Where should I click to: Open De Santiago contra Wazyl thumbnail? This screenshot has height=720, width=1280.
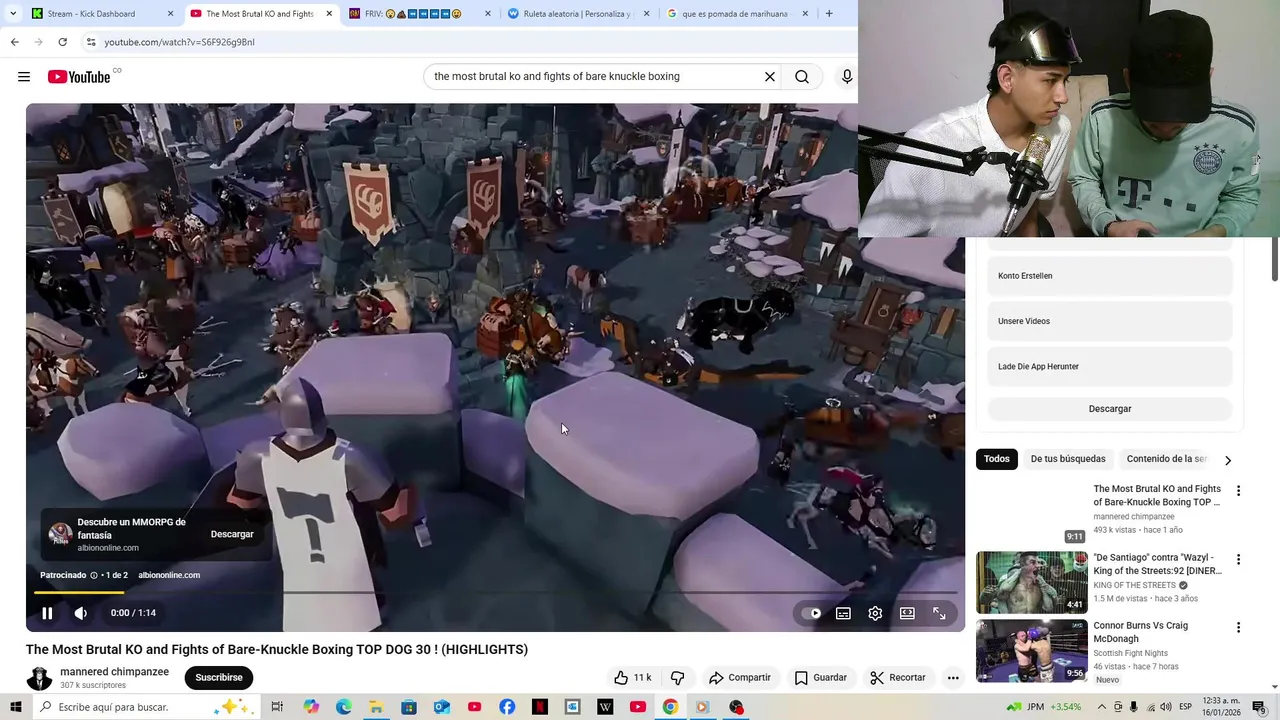(x=1032, y=582)
